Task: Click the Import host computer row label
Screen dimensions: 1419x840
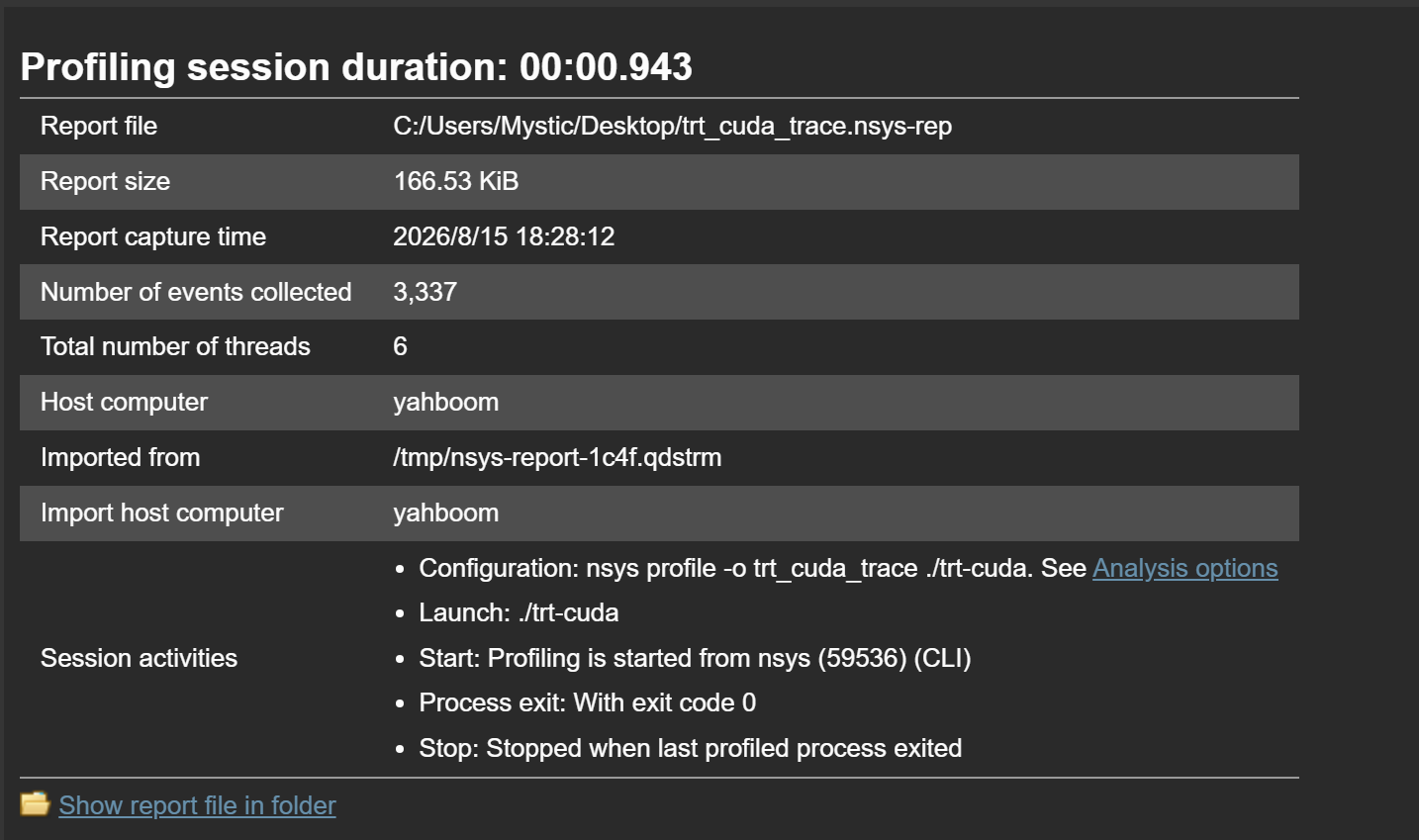Action: [161, 513]
